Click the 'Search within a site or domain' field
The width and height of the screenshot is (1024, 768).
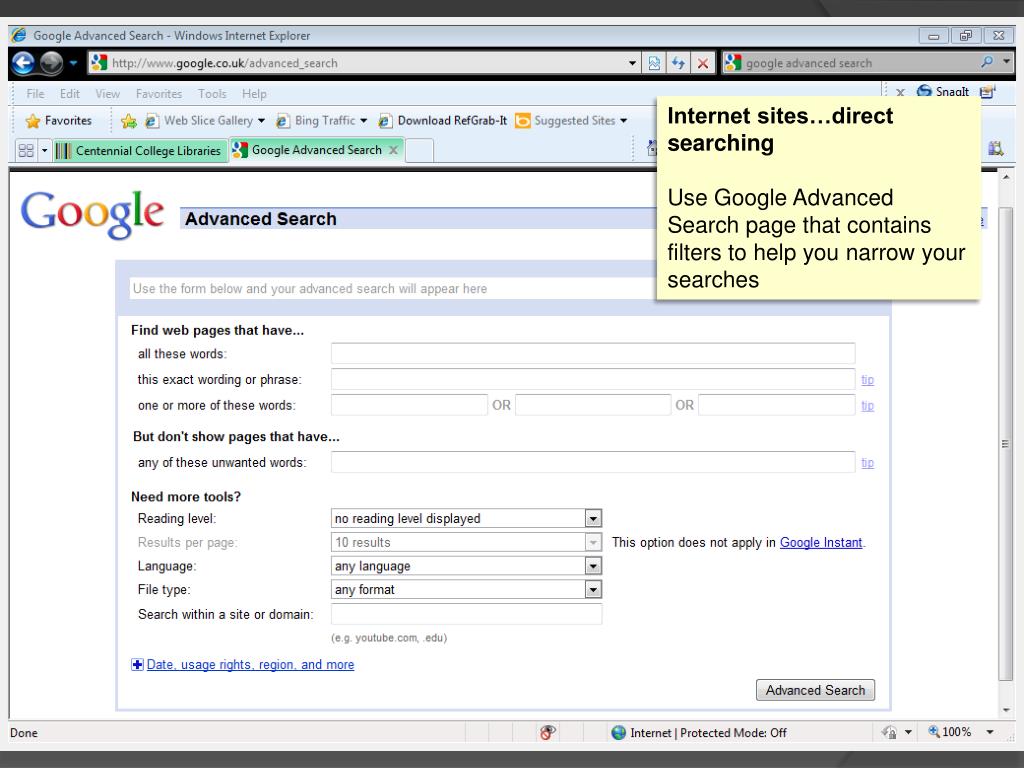click(x=466, y=614)
